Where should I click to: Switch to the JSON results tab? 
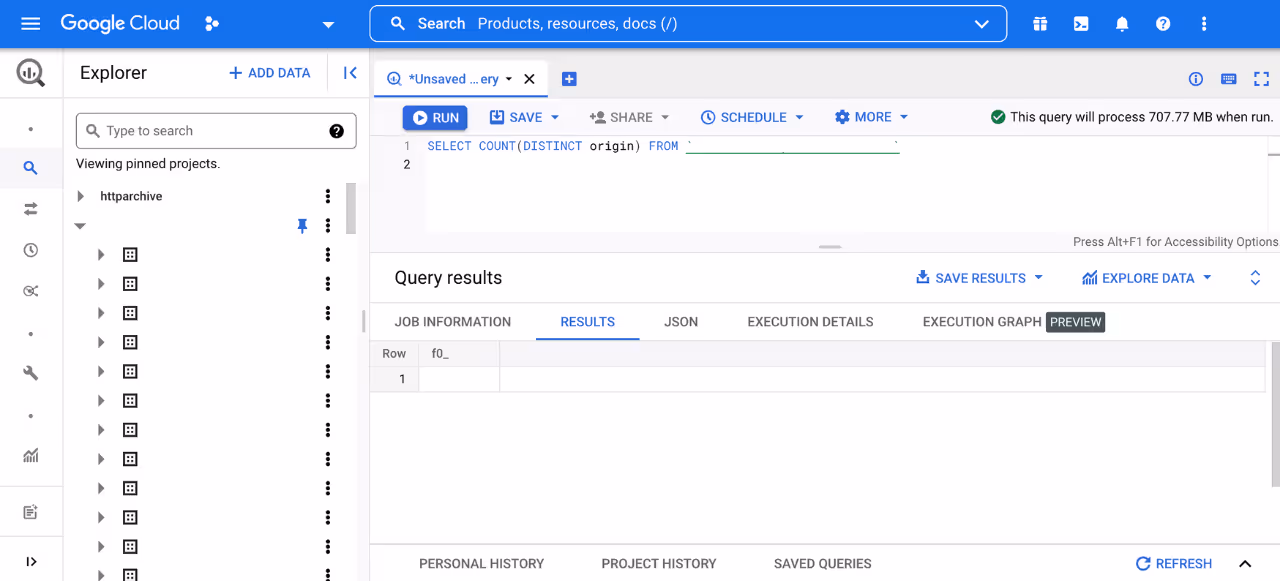pos(681,322)
